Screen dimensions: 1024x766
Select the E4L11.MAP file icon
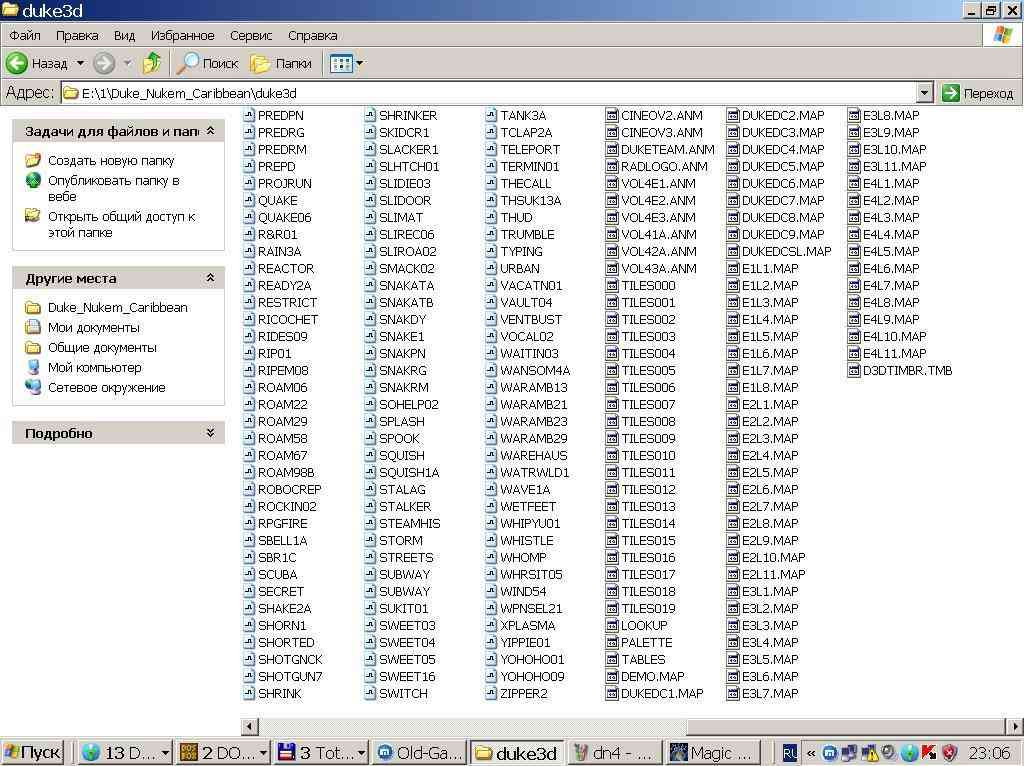pyautogui.click(x=854, y=353)
